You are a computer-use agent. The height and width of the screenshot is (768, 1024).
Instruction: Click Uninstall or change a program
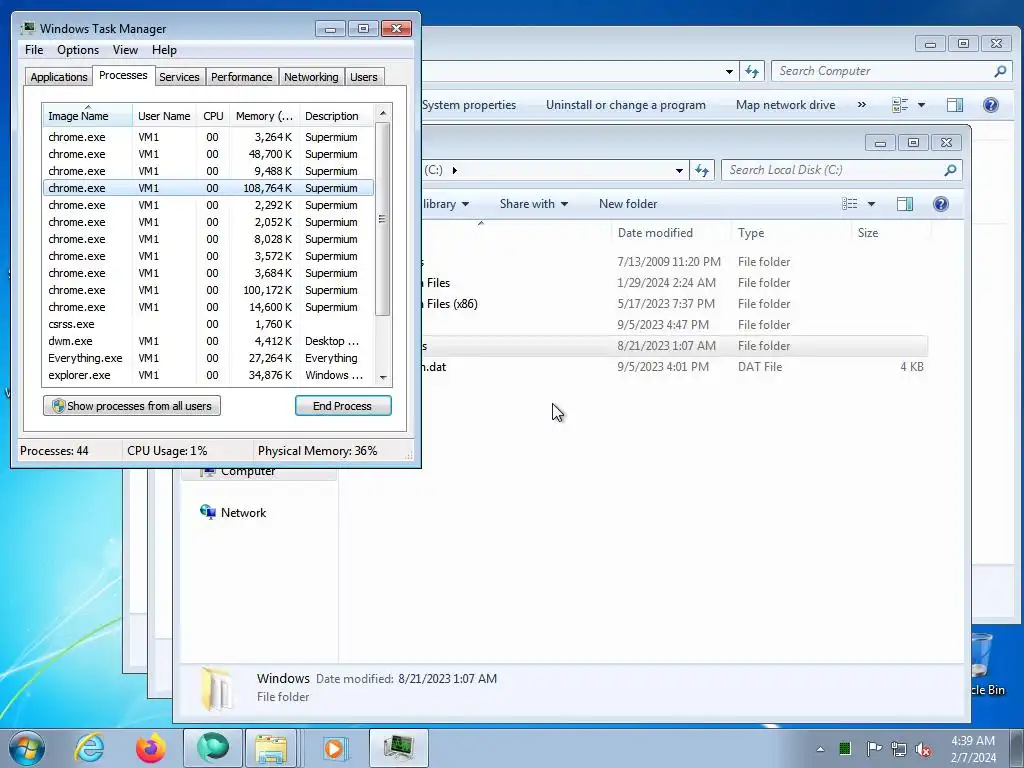coord(626,104)
